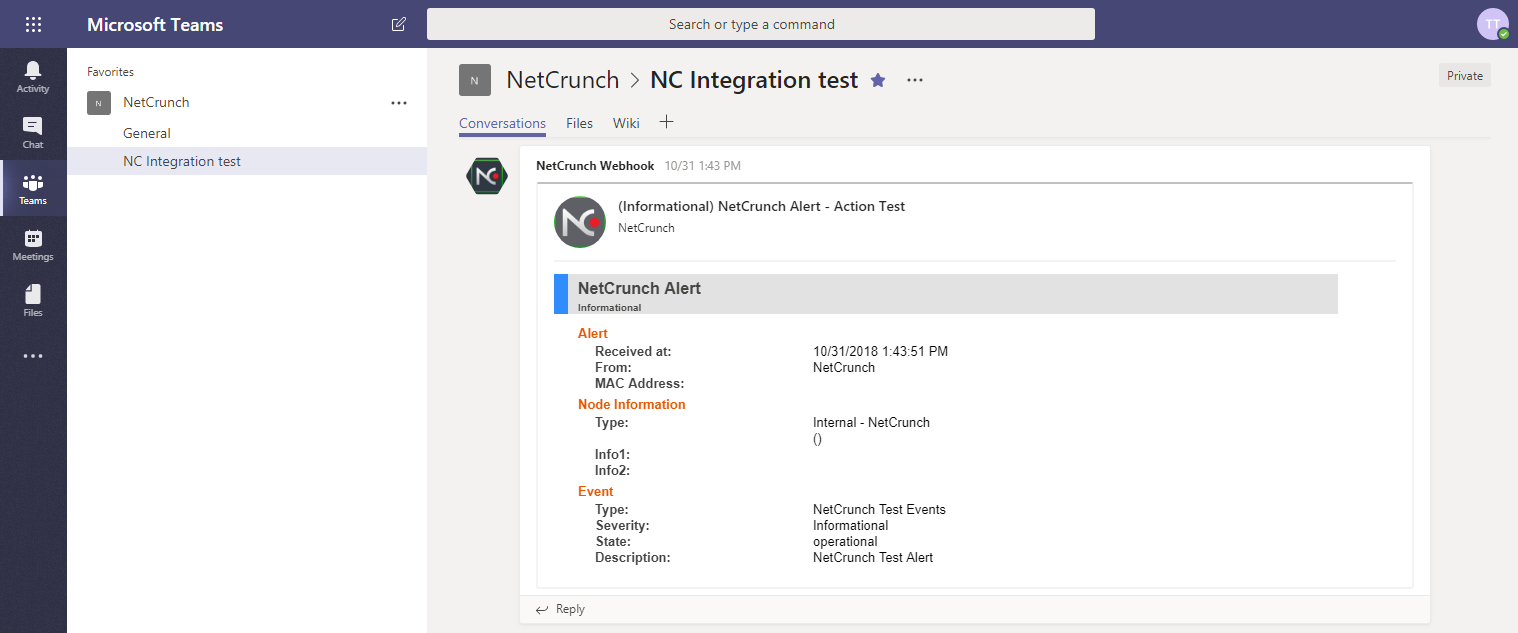1518x633 pixels.
Task: Click the Favorites heading
Action: [110, 72]
